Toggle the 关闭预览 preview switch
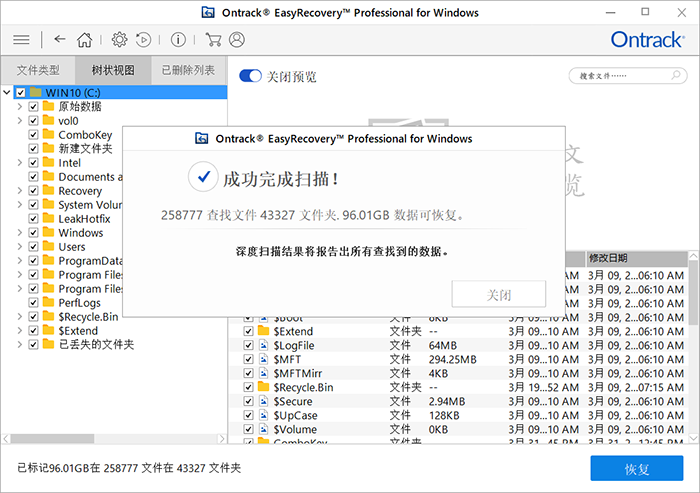This screenshot has height=493, width=700. tap(250, 76)
